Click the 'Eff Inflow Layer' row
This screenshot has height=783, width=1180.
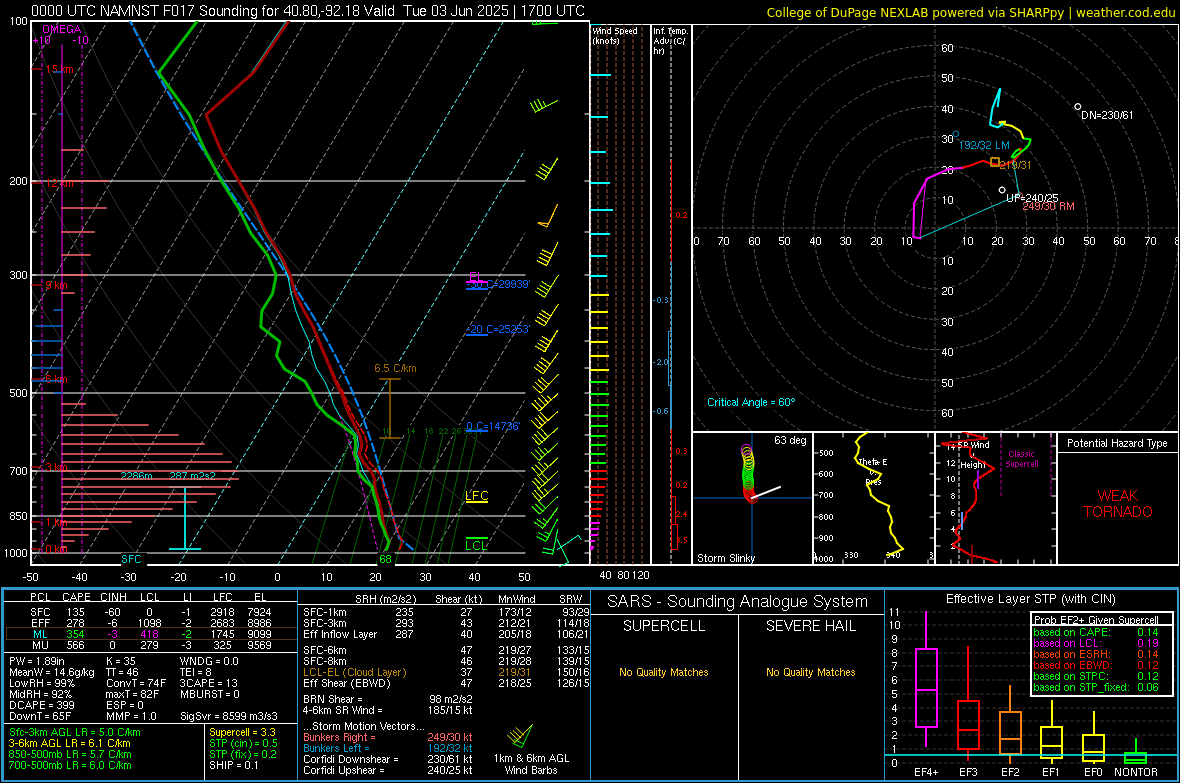click(x=445, y=634)
